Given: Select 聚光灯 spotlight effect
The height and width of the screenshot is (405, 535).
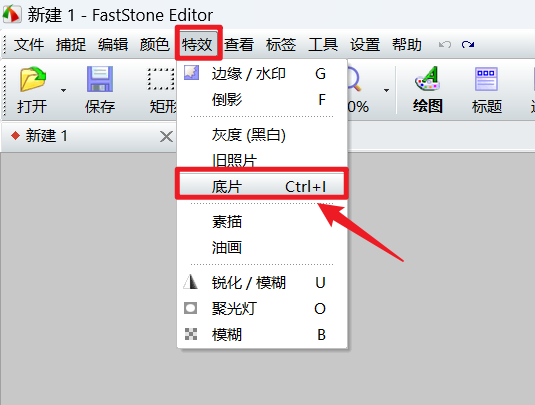Looking at the screenshot, I should [x=262, y=309].
